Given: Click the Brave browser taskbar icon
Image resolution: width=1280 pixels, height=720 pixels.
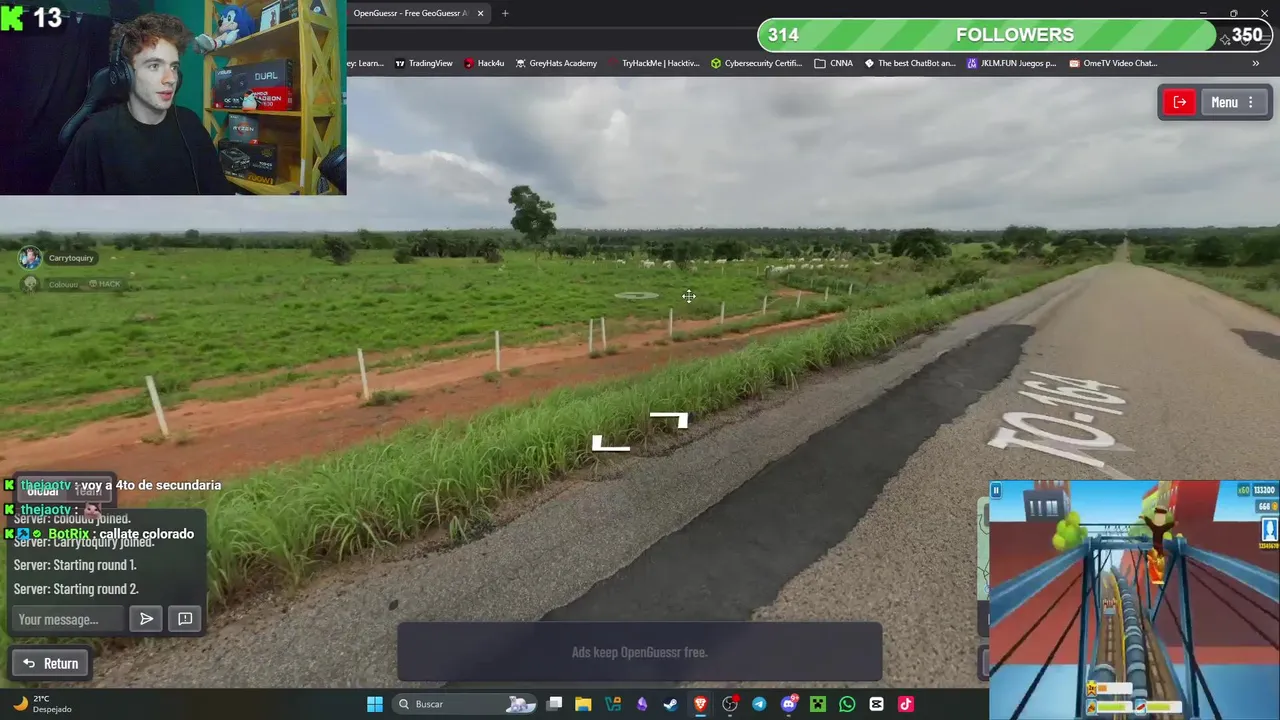Looking at the screenshot, I should 700,704.
